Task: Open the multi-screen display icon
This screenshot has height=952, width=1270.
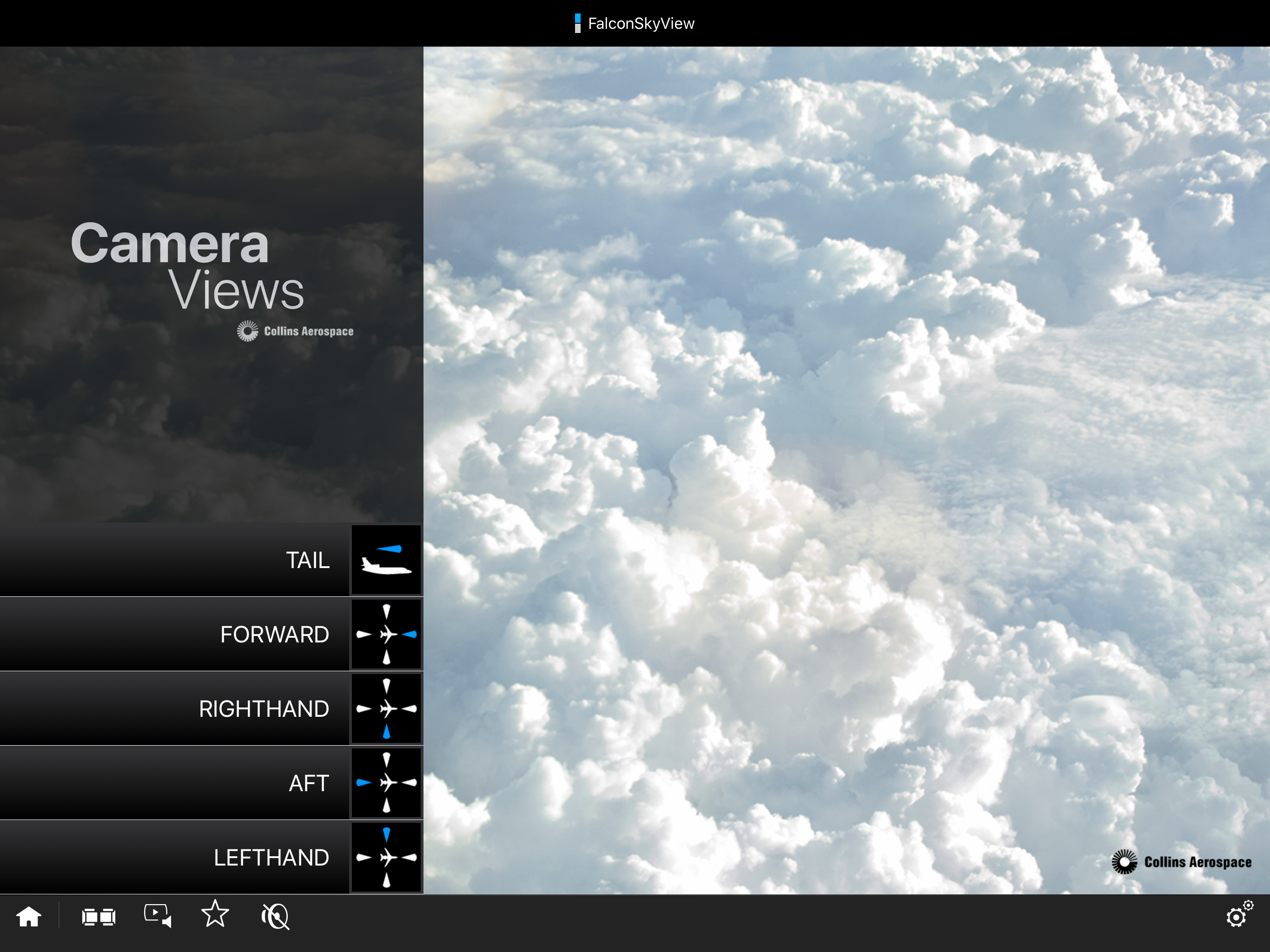Action: pyautogui.click(x=99, y=916)
